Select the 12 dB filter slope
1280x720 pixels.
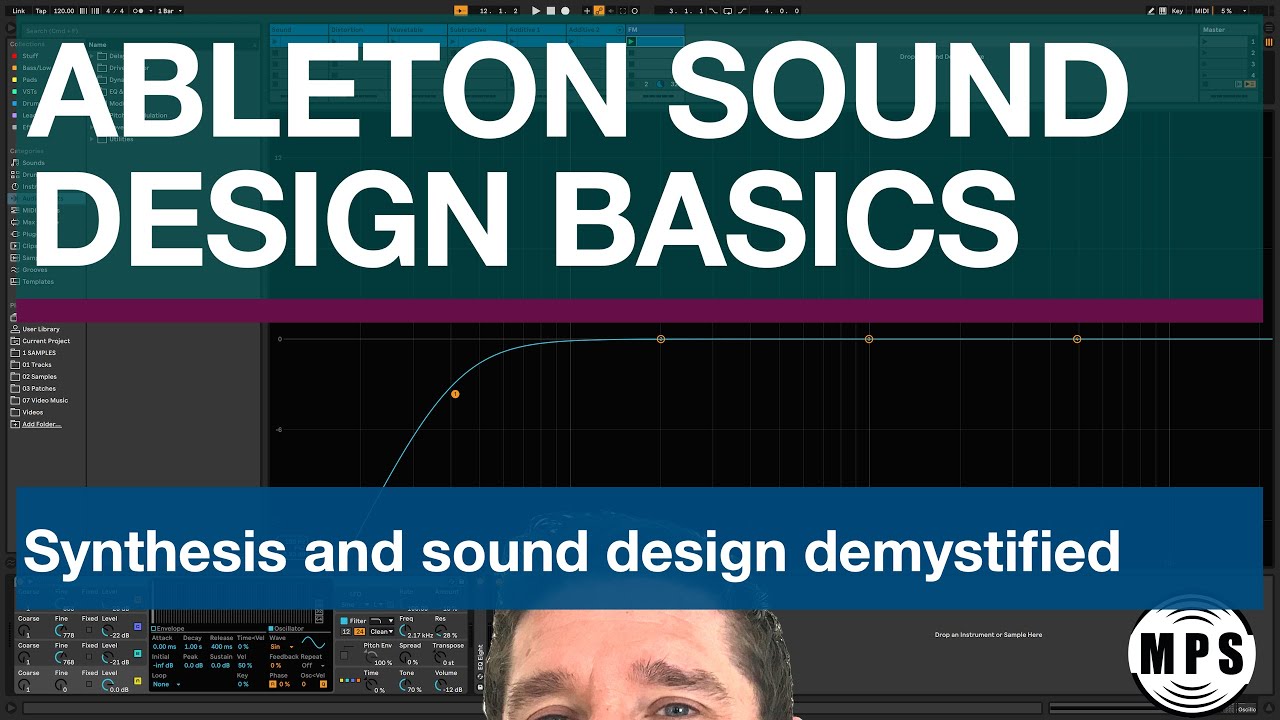click(346, 632)
